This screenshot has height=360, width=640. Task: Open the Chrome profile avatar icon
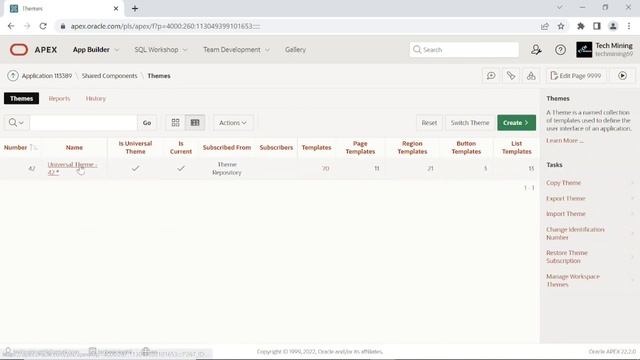pos(613,26)
